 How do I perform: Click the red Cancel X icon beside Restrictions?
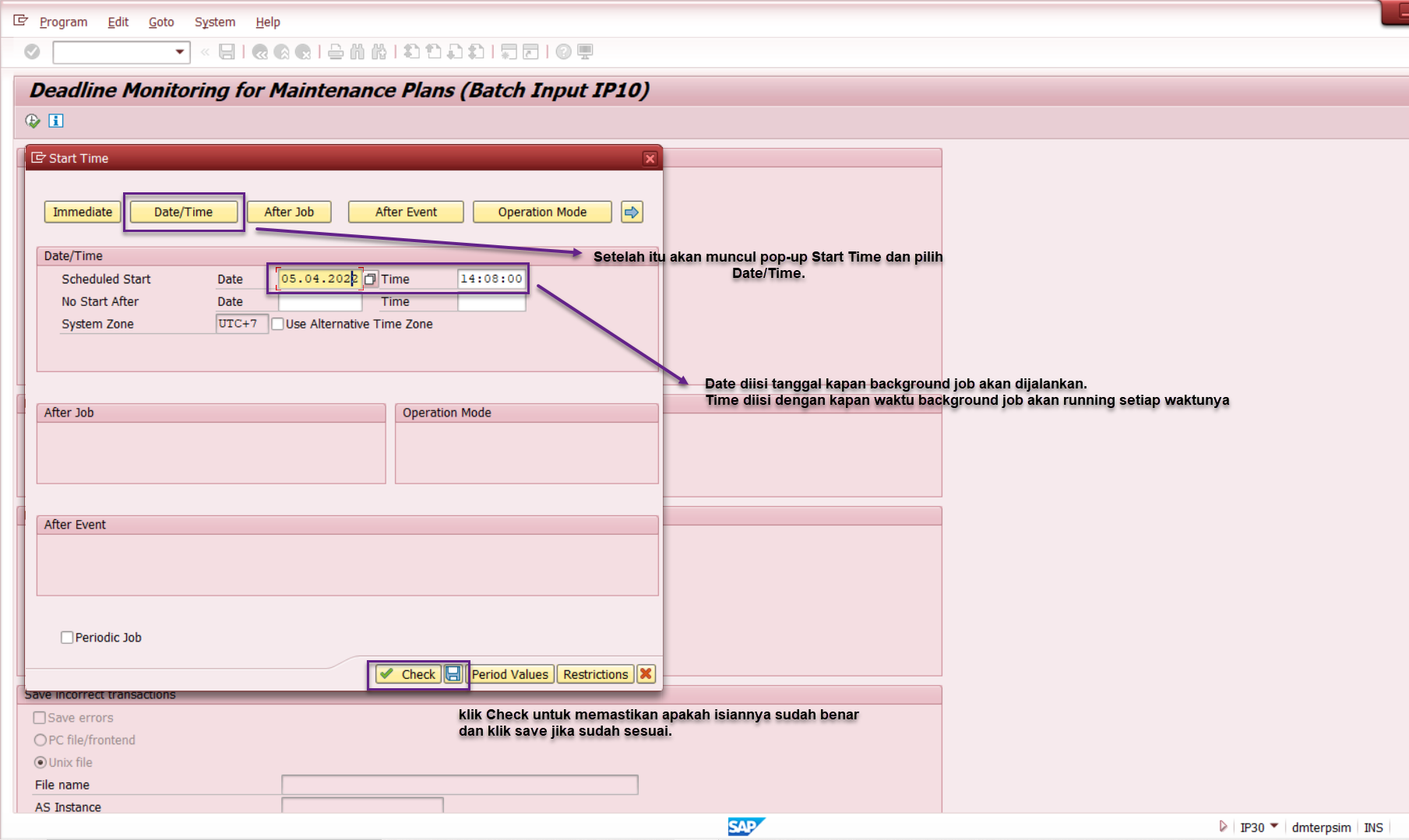click(646, 674)
